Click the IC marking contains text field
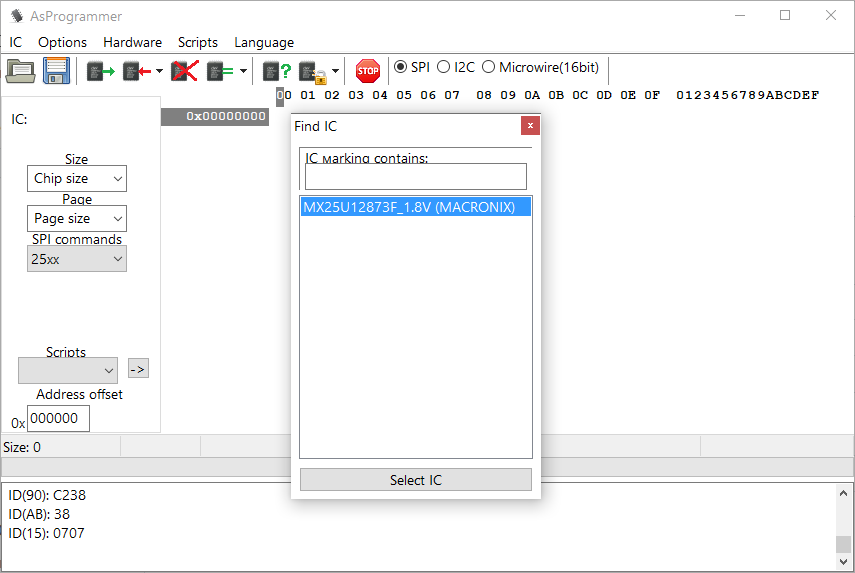The height and width of the screenshot is (573, 855). (x=415, y=177)
